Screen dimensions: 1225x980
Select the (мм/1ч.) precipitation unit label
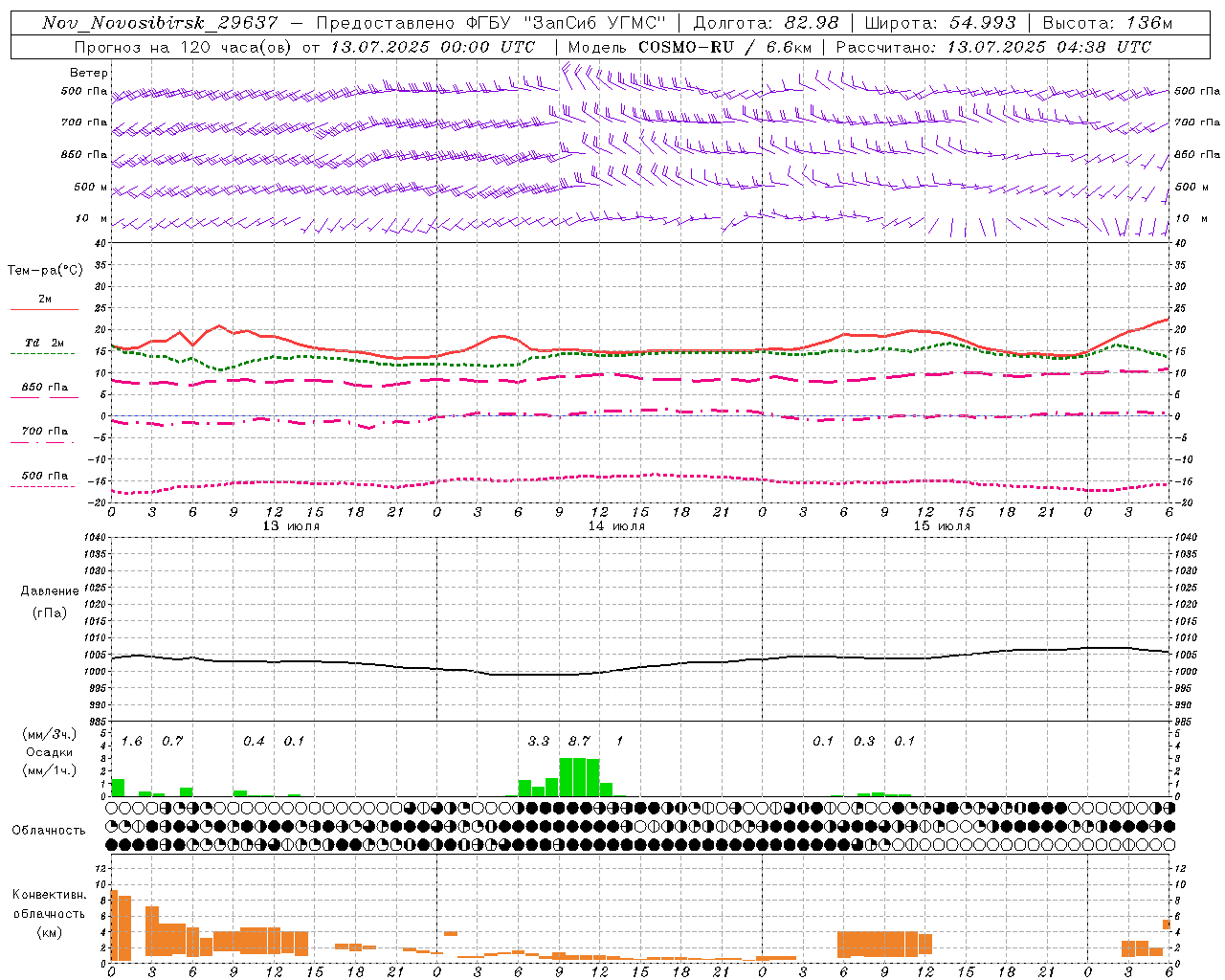pos(50,770)
